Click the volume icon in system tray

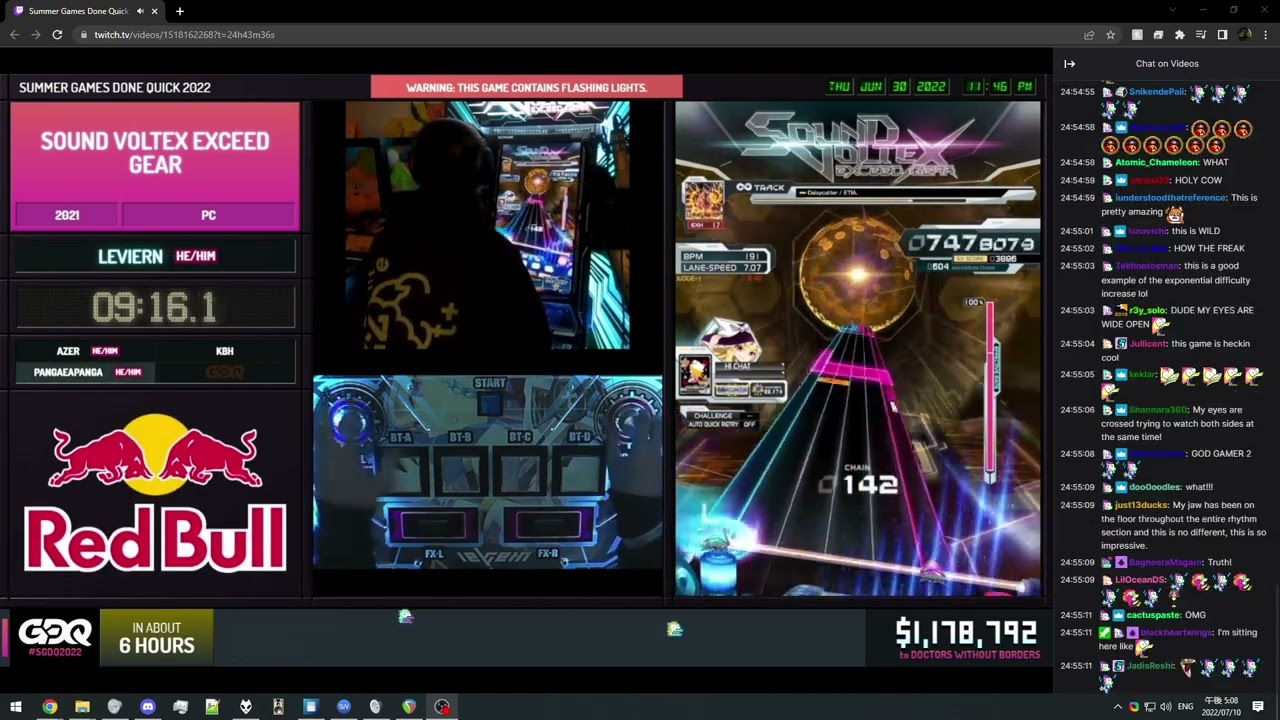point(1166,707)
